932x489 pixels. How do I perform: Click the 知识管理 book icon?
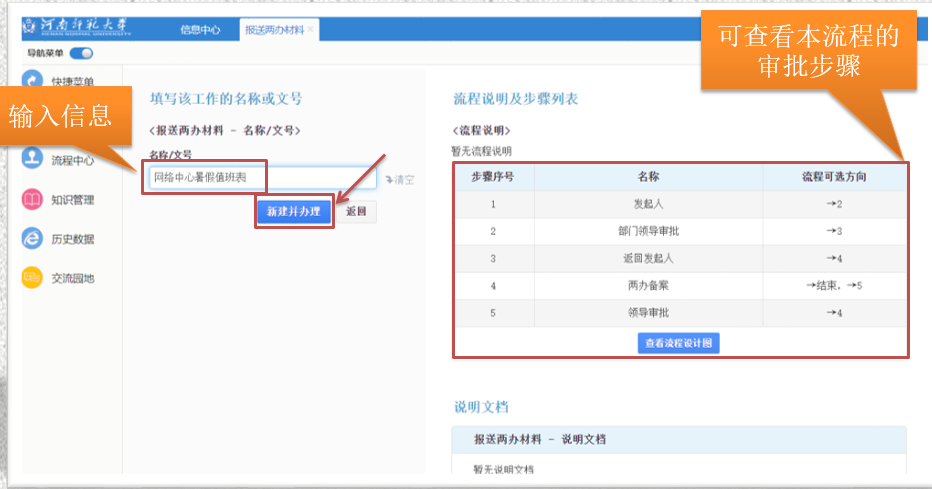(x=33, y=200)
